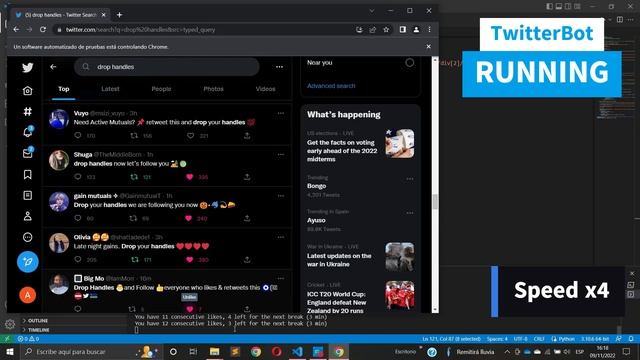This screenshot has width=640, height=360.
Task: Open more options on Shuga's tweet
Action: tap(281, 154)
